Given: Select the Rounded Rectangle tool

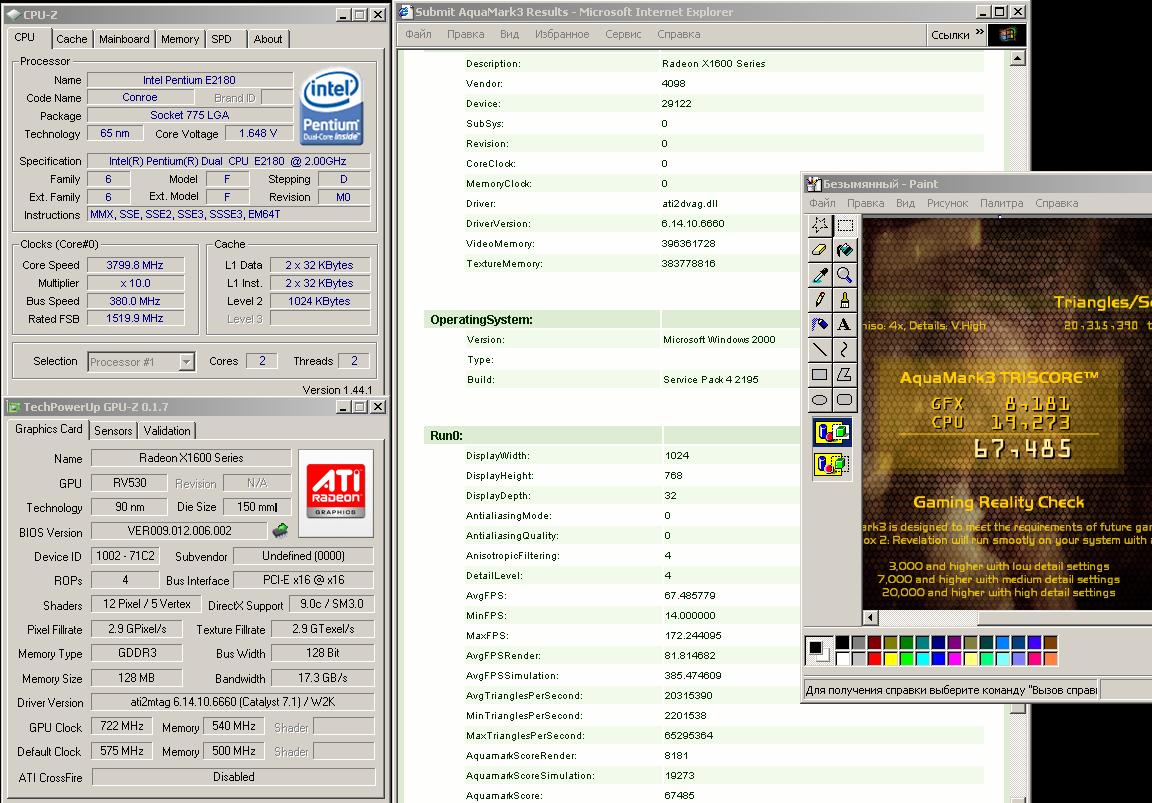Looking at the screenshot, I should click(845, 400).
